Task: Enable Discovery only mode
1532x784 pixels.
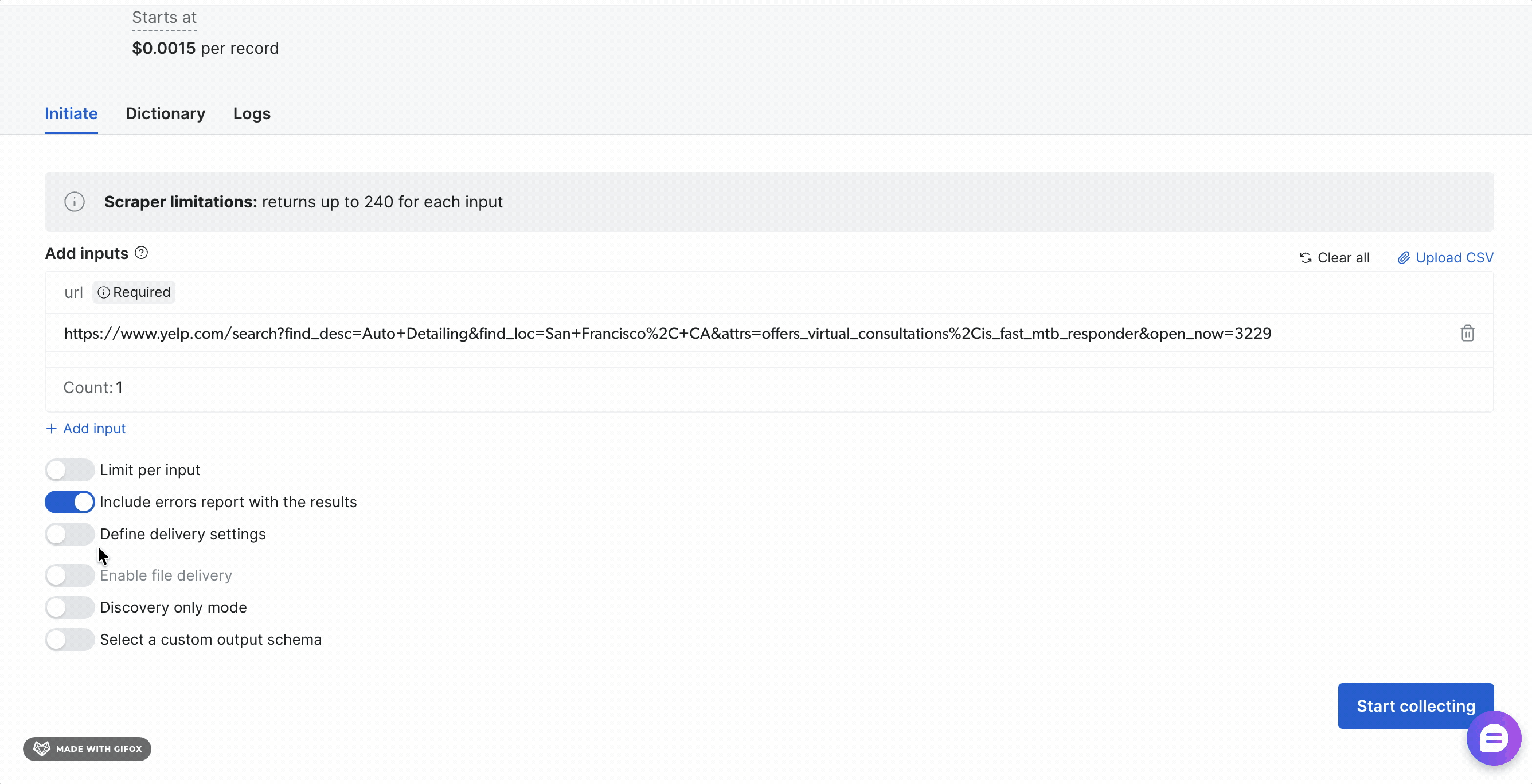Action: click(69, 607)
